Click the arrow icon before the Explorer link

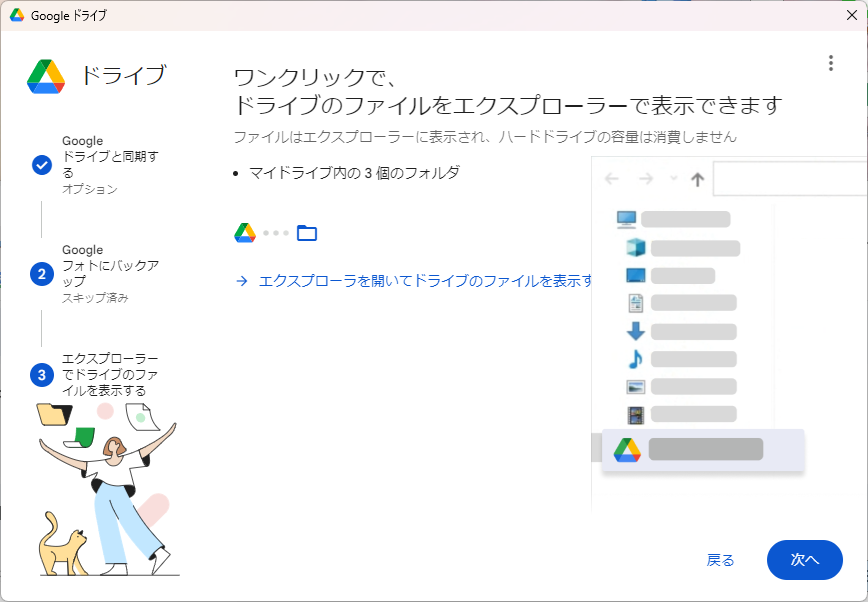(242, 281)
